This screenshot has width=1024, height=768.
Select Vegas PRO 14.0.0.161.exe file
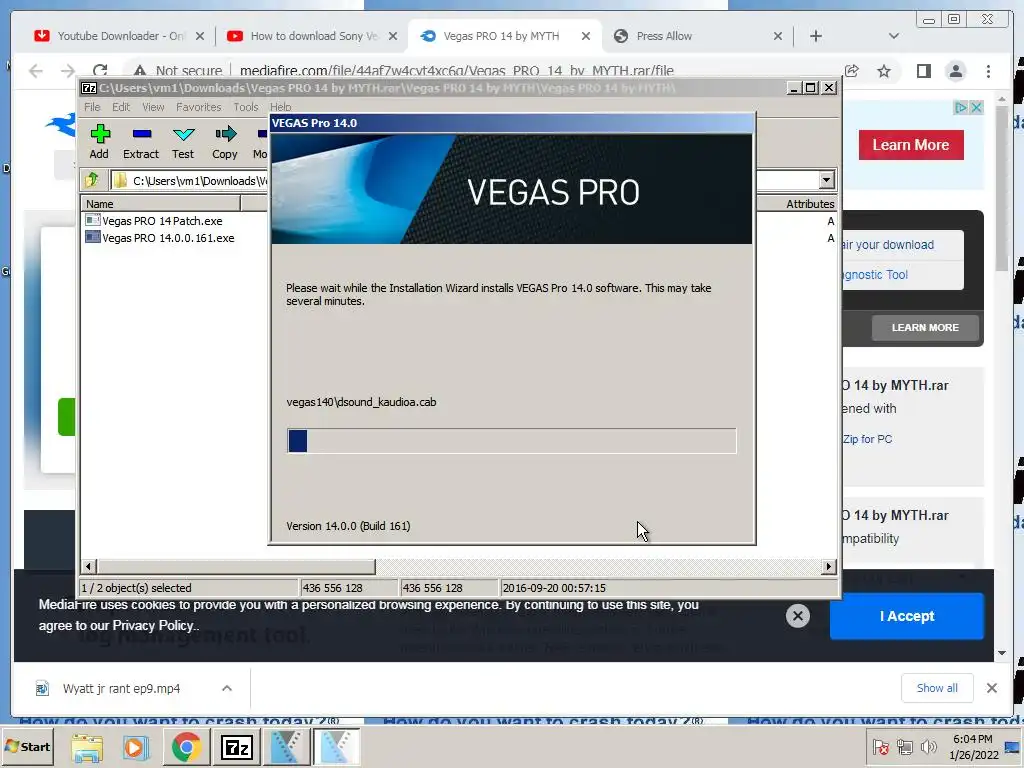point(168,238)
